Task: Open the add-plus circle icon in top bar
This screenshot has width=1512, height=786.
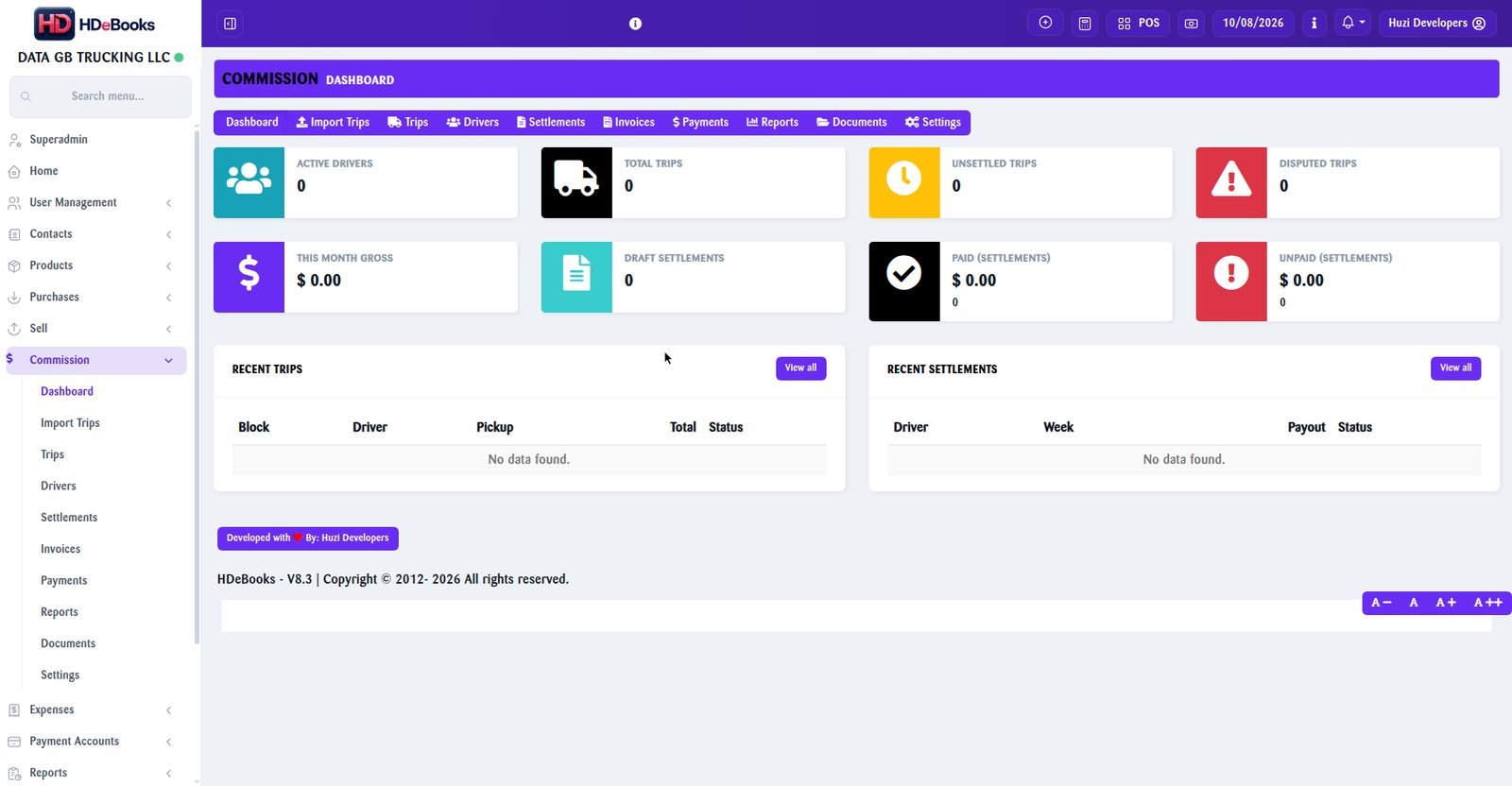Action: [x=1045, y=23]
